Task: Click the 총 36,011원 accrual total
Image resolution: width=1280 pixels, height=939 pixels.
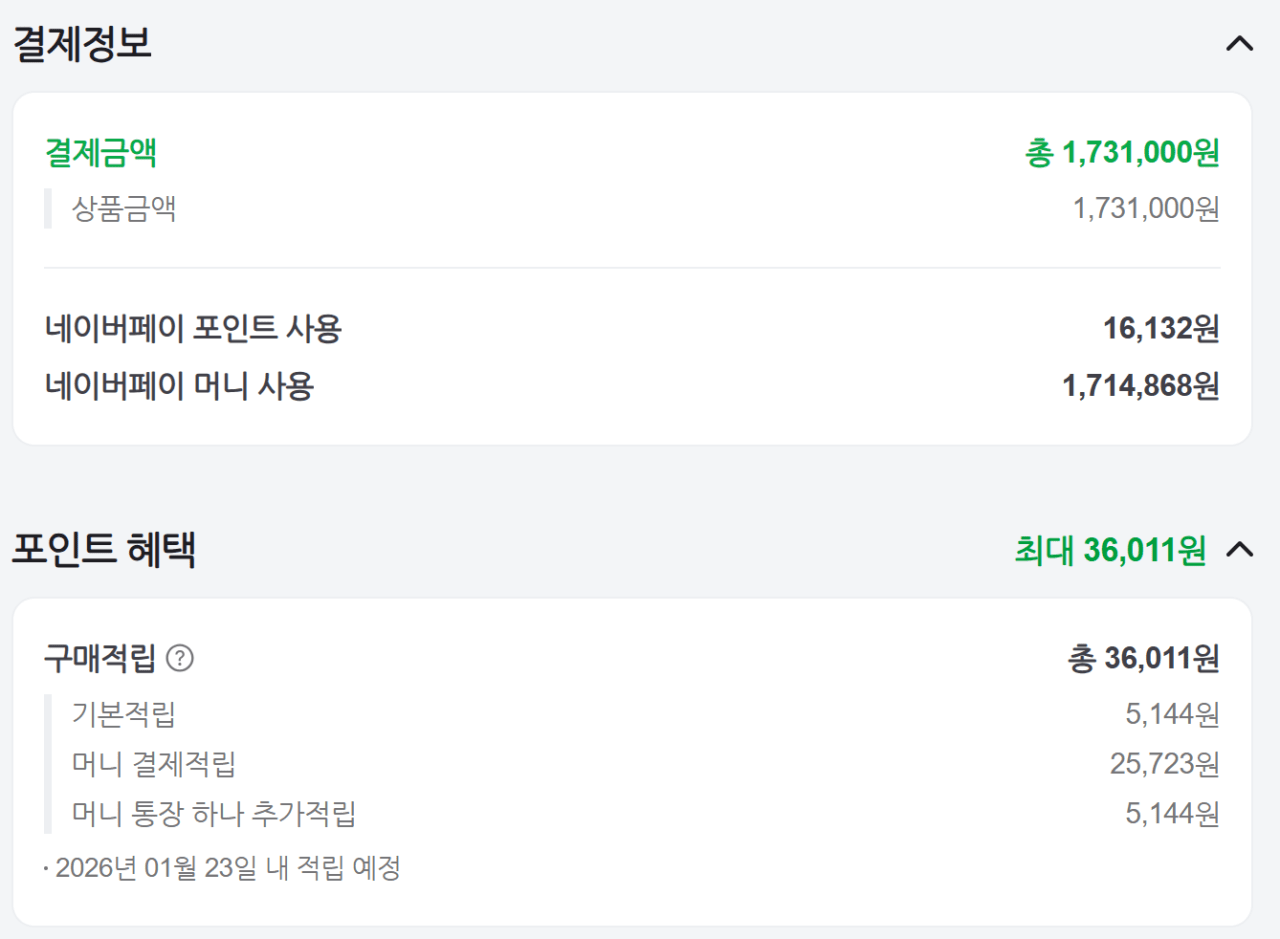Action: pos(1143,658)
